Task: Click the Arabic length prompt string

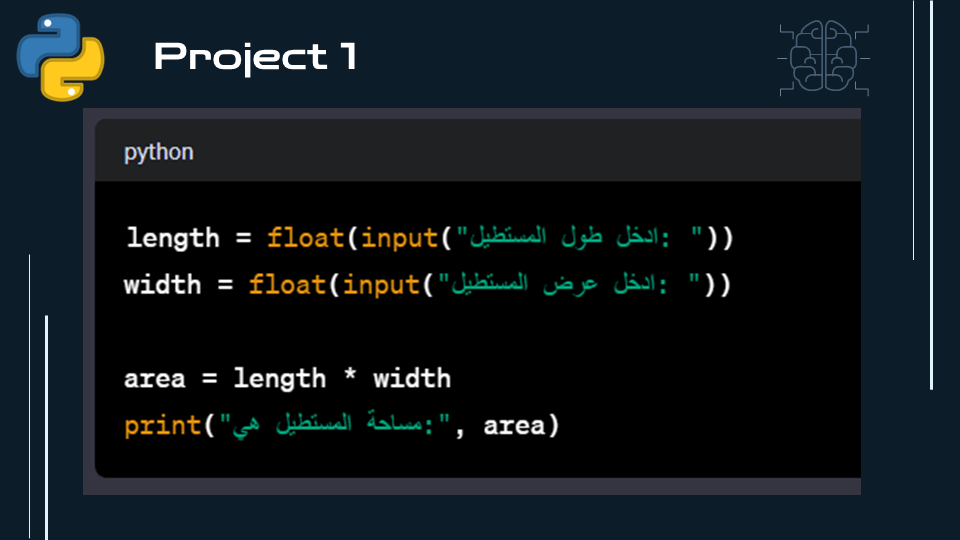Action: [579, 237]
